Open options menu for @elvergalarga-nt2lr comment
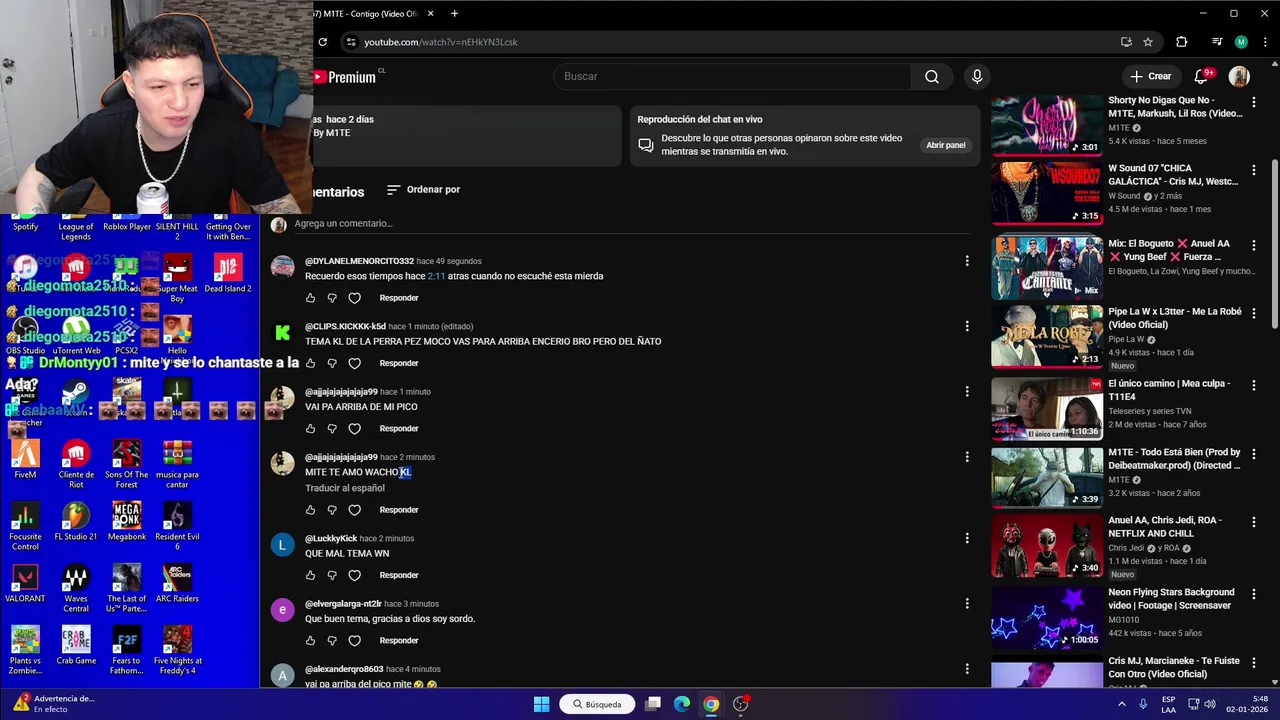The width and height of the screenshot is (1280, 720). [x=966, y=603]
